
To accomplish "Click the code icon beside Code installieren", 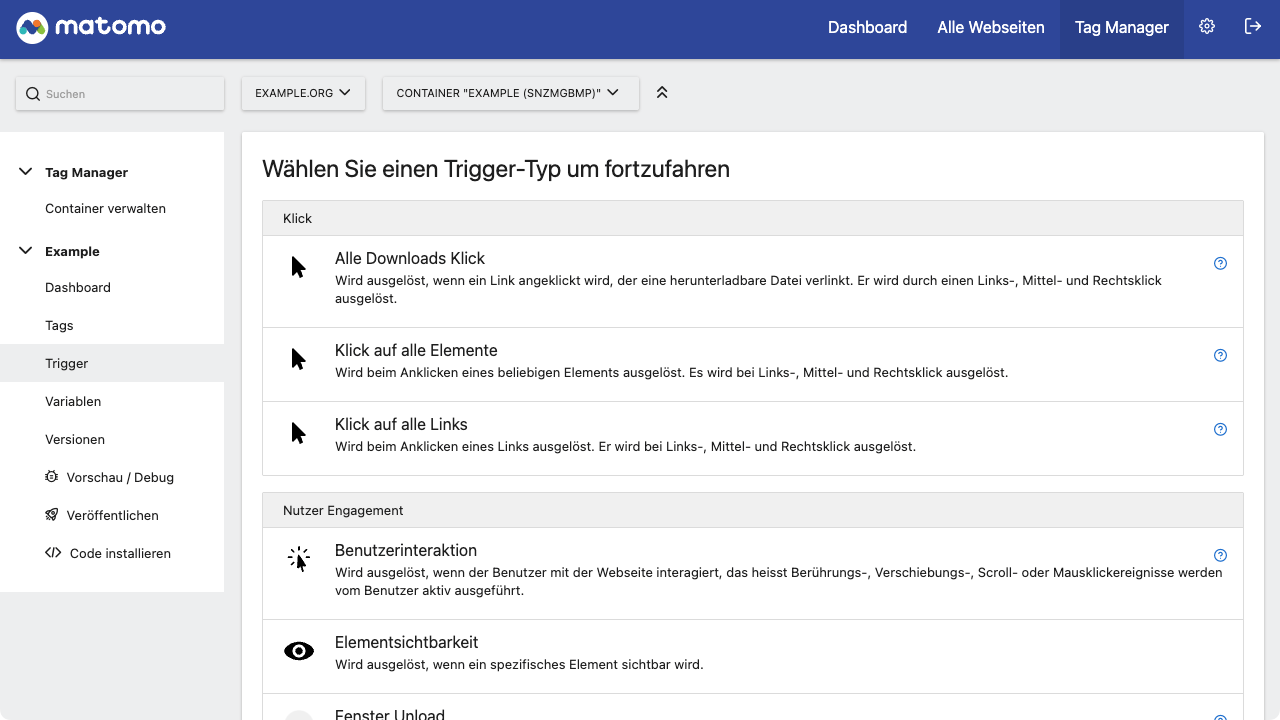I will pyautogui.click(x=53, y=553).
